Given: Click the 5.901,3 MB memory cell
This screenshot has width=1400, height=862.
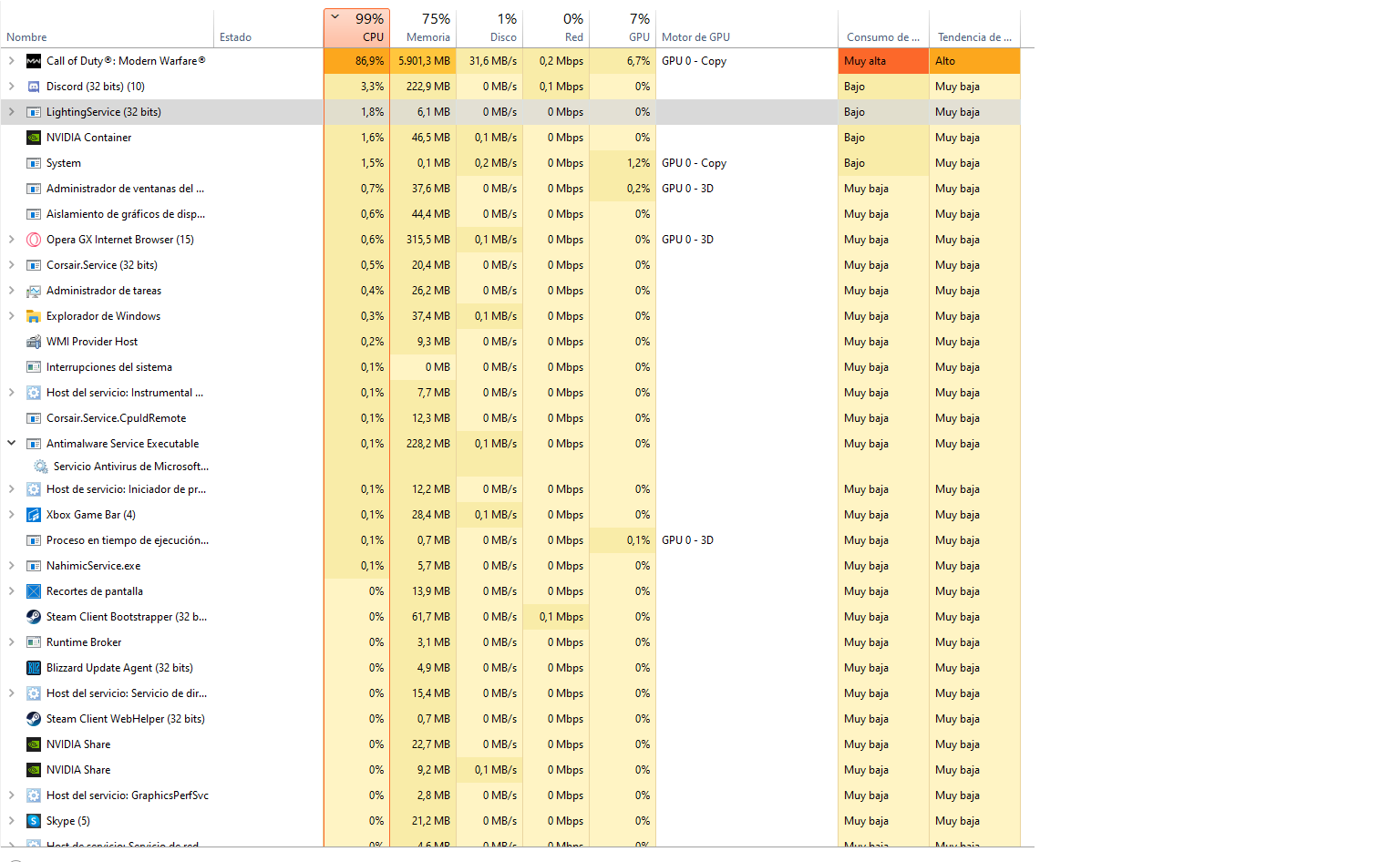Looking at the screenshot, I should pyautogui.click(x=423, y=61).
